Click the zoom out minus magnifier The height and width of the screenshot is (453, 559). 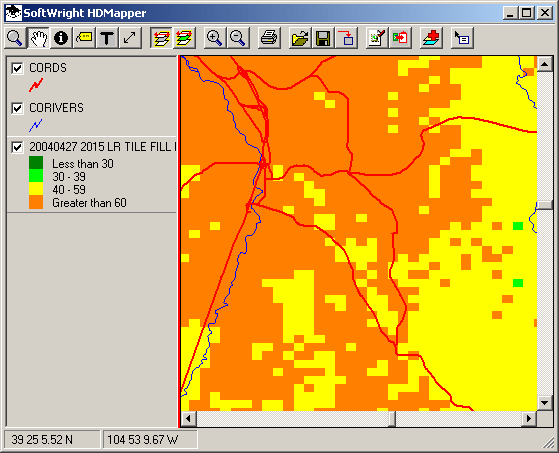tap(237, 38)
